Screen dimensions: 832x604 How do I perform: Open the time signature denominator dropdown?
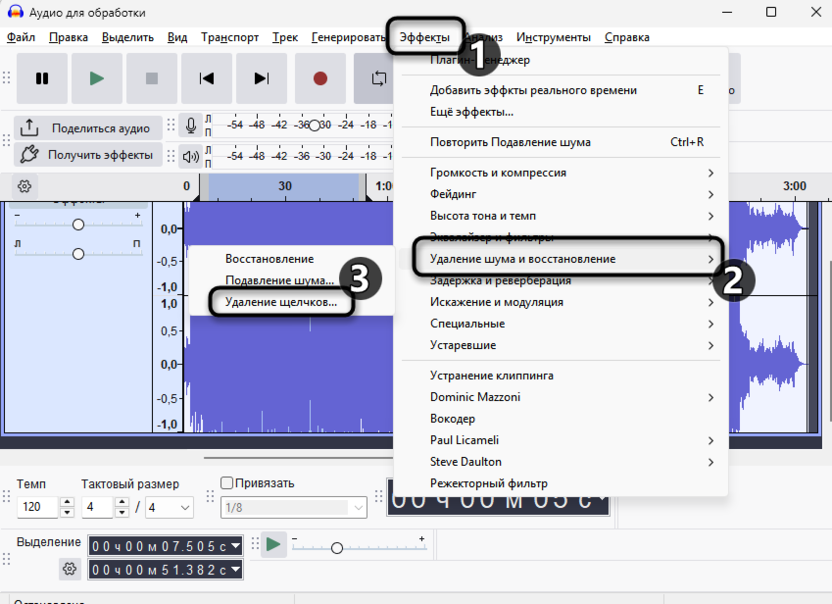pyautogui.click(x=169, y=507)
